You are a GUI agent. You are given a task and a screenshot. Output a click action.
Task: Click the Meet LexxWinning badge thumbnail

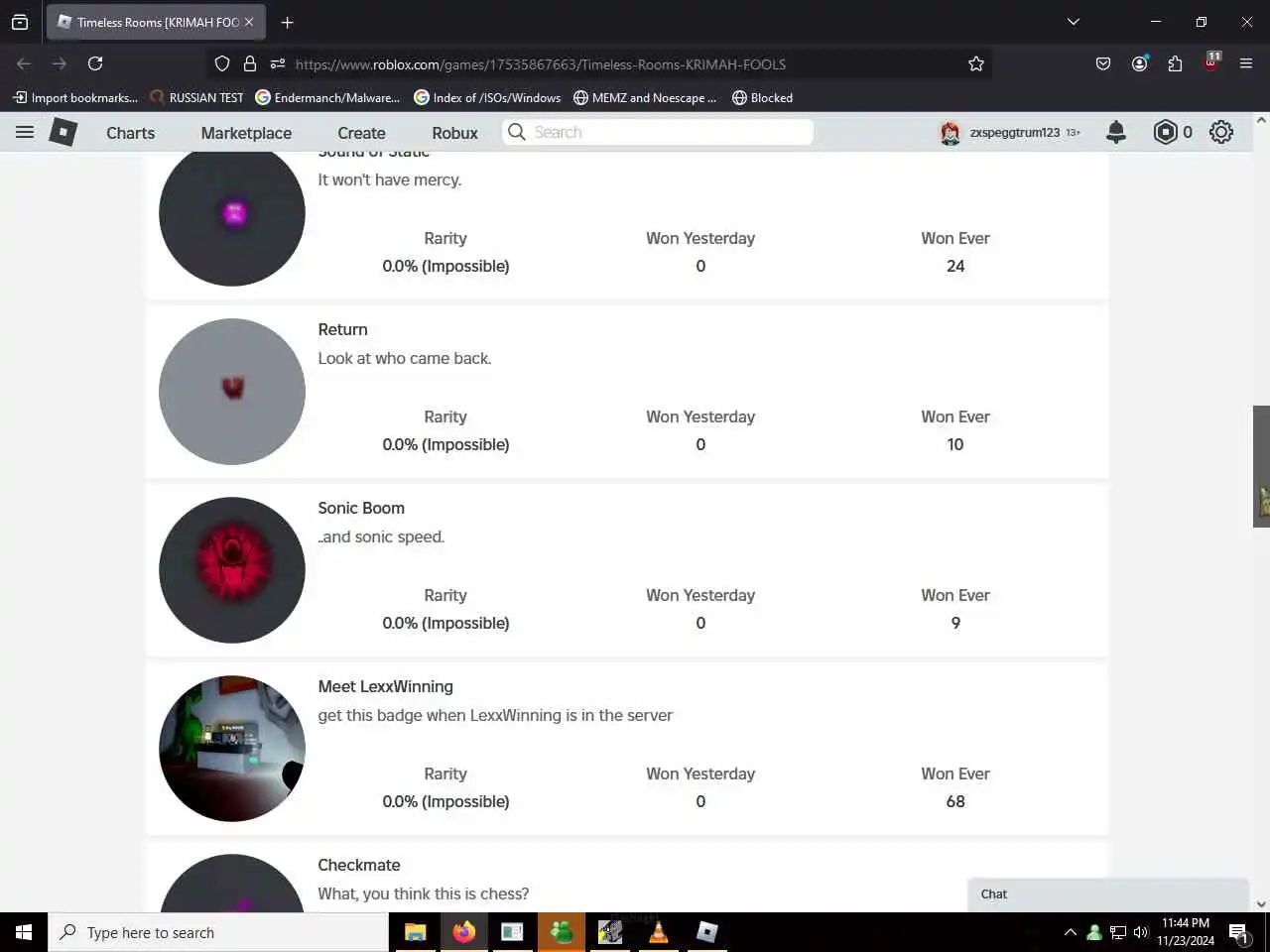232,749
